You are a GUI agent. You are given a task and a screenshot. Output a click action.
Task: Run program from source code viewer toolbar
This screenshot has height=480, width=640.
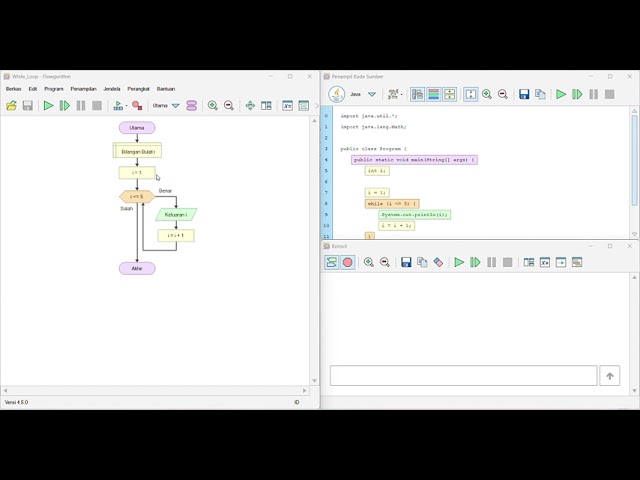point(561,94)
